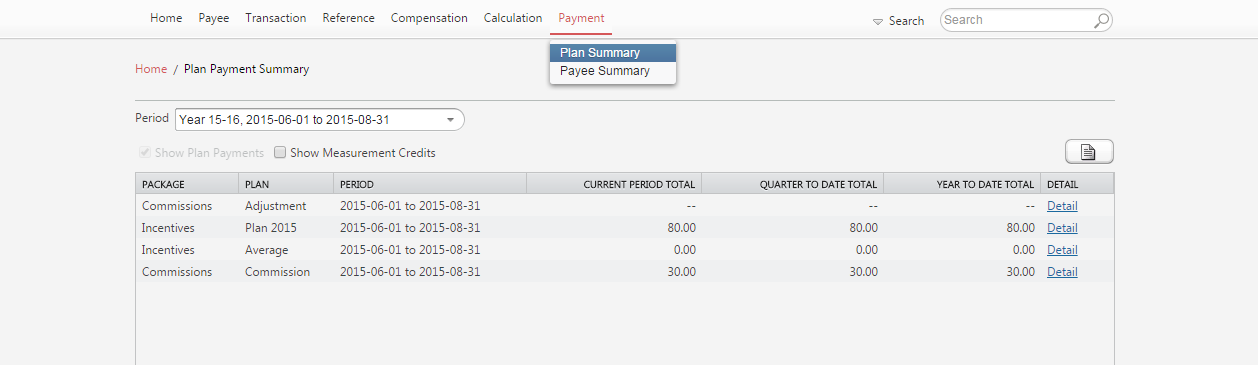1258x365 pixels.
Task: Select the 'Average' plan cell
Action: coord(286,250)
